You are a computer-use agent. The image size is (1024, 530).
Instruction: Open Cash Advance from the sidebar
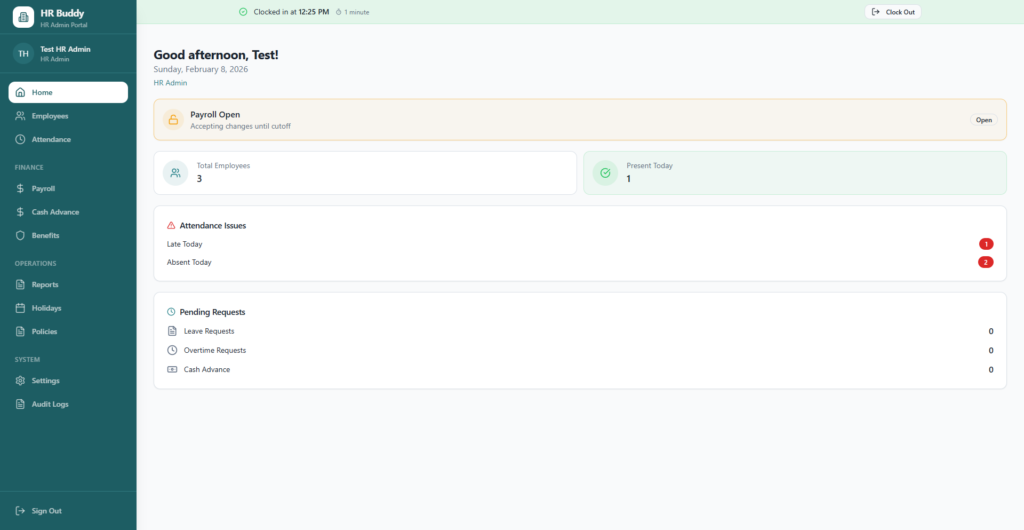tap(55, 212)
